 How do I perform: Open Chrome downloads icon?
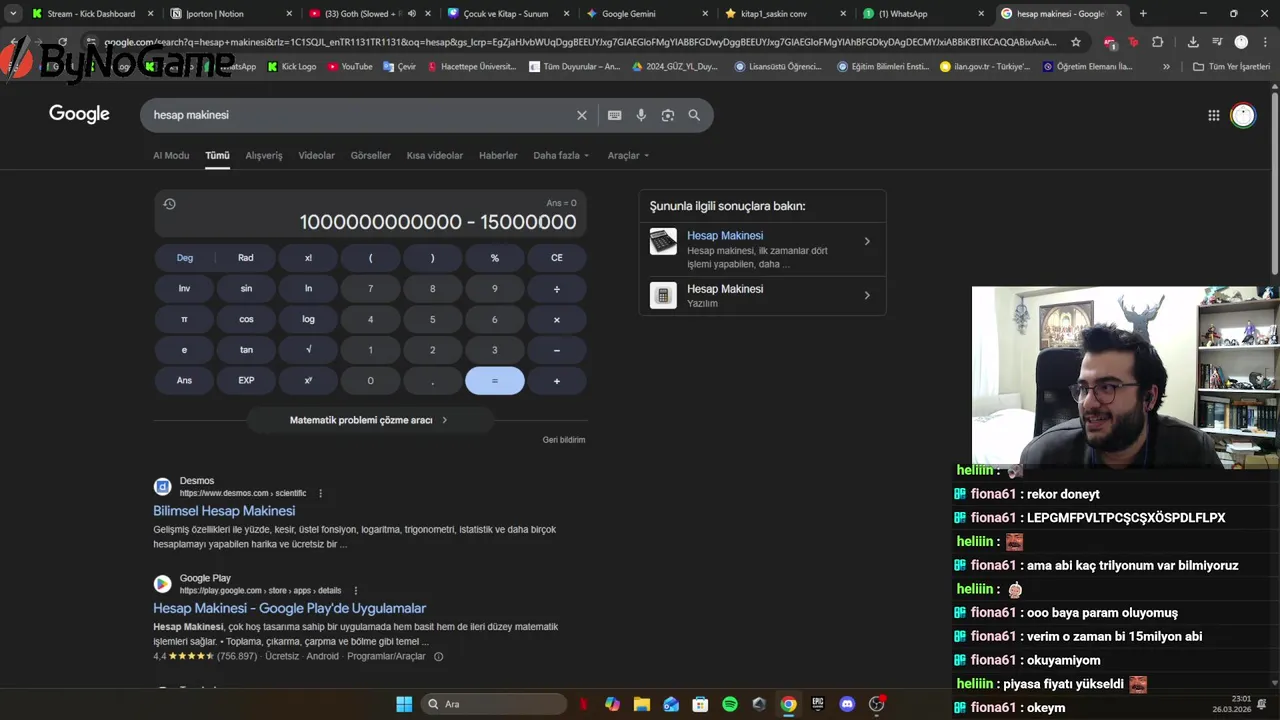(1193, 42)
